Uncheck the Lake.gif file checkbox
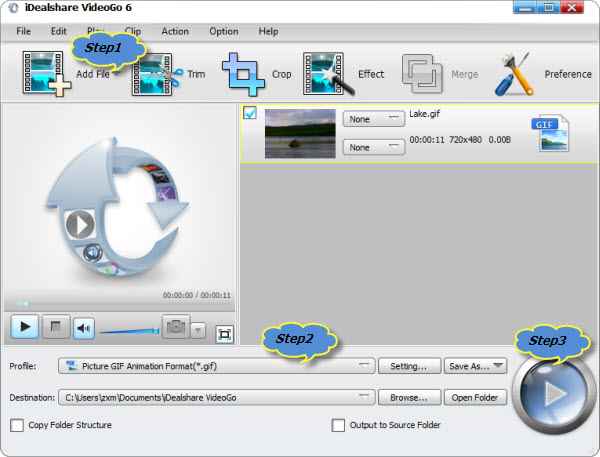Image resolution: width=600 pixels, height=457 pixels. pyautogui.click(x=250, y=113)
